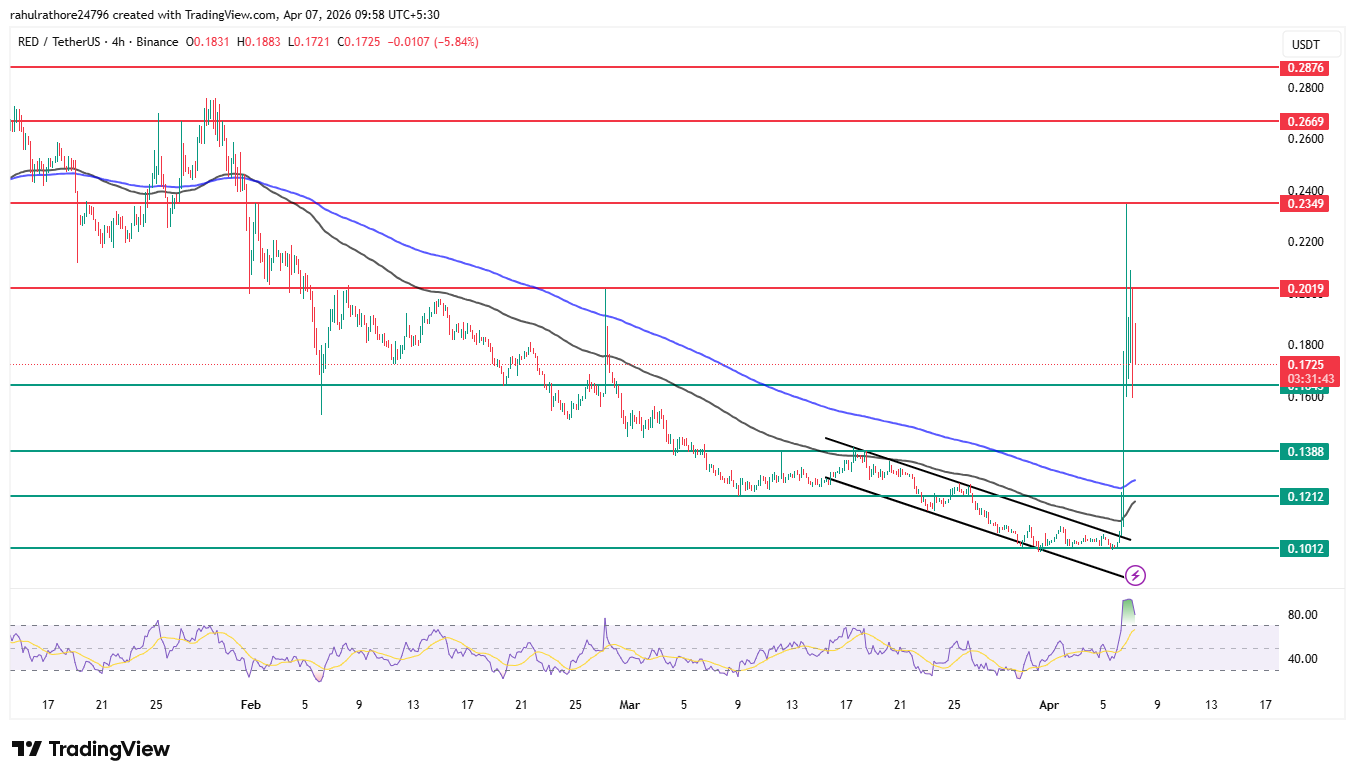The height and width of the screenshot is (779, 1355).
Task: Click the Apr label on the time axis
Action: click(x=1048, y=705)
